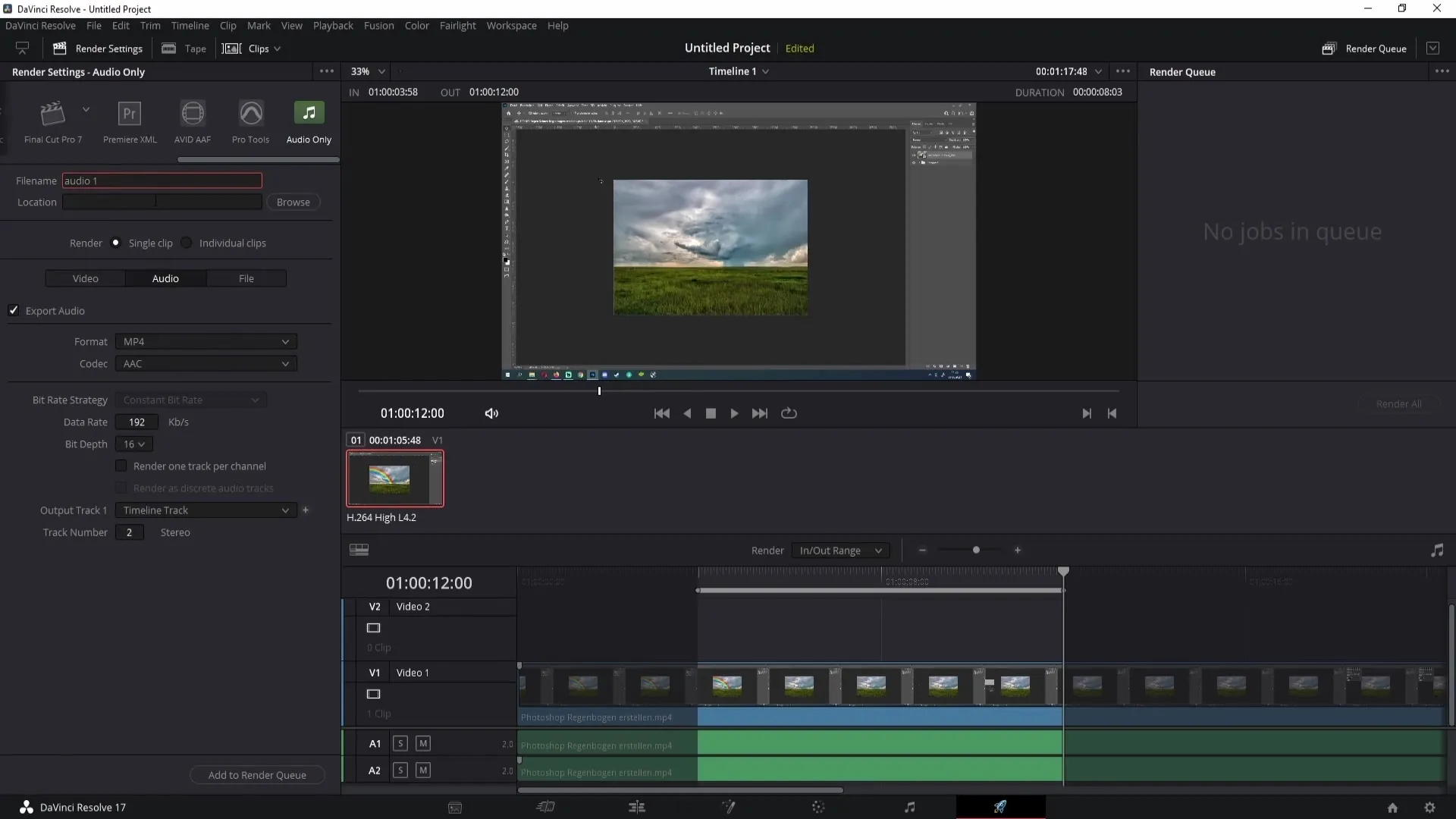Open the Edit page from the bottom bar
This screenshot has height=819, width=1456.
pyautogui.click(x=637, y=807)
